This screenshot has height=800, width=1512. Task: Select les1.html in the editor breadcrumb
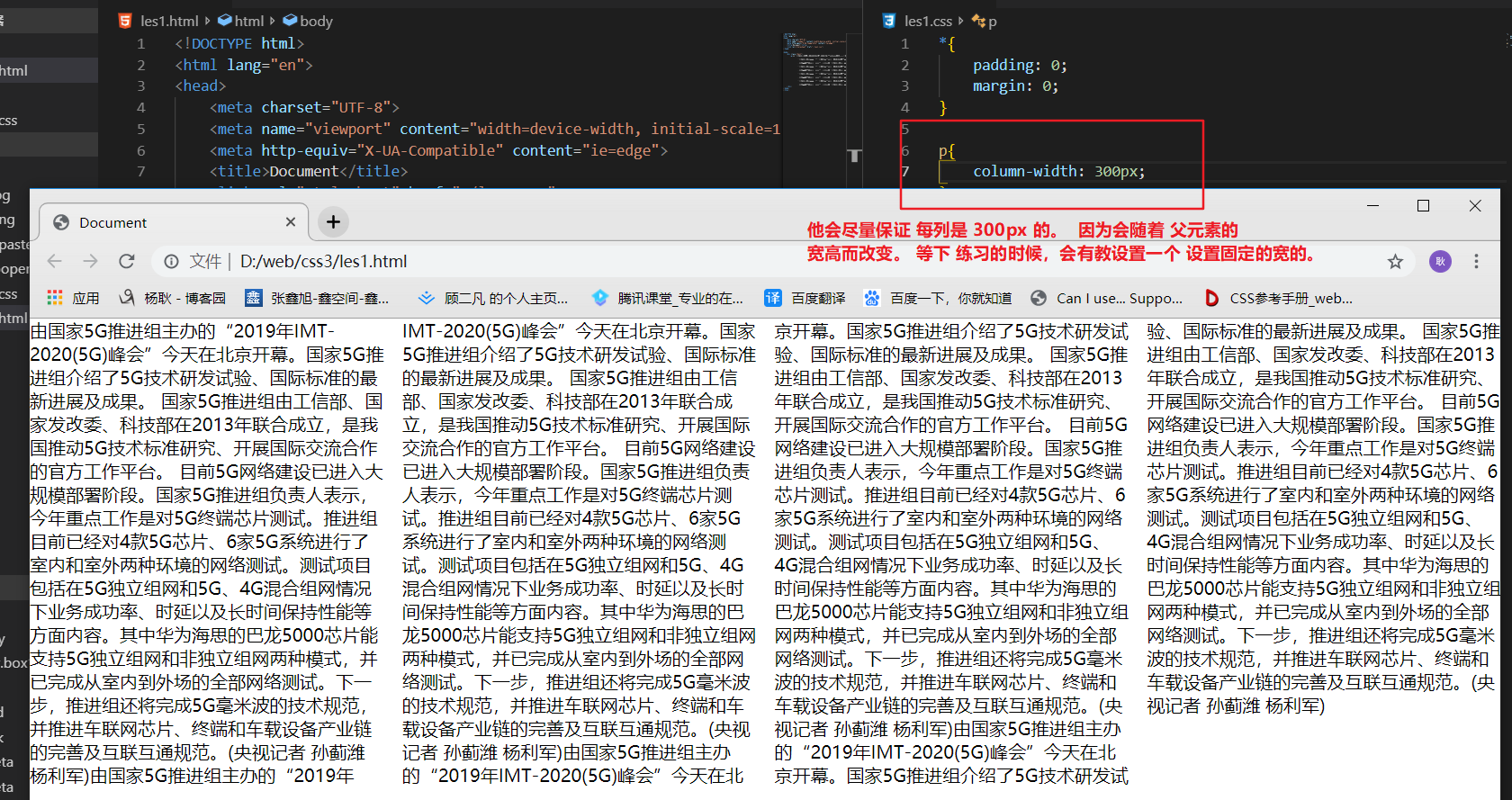pyautogui.click(x=168, y=21)
